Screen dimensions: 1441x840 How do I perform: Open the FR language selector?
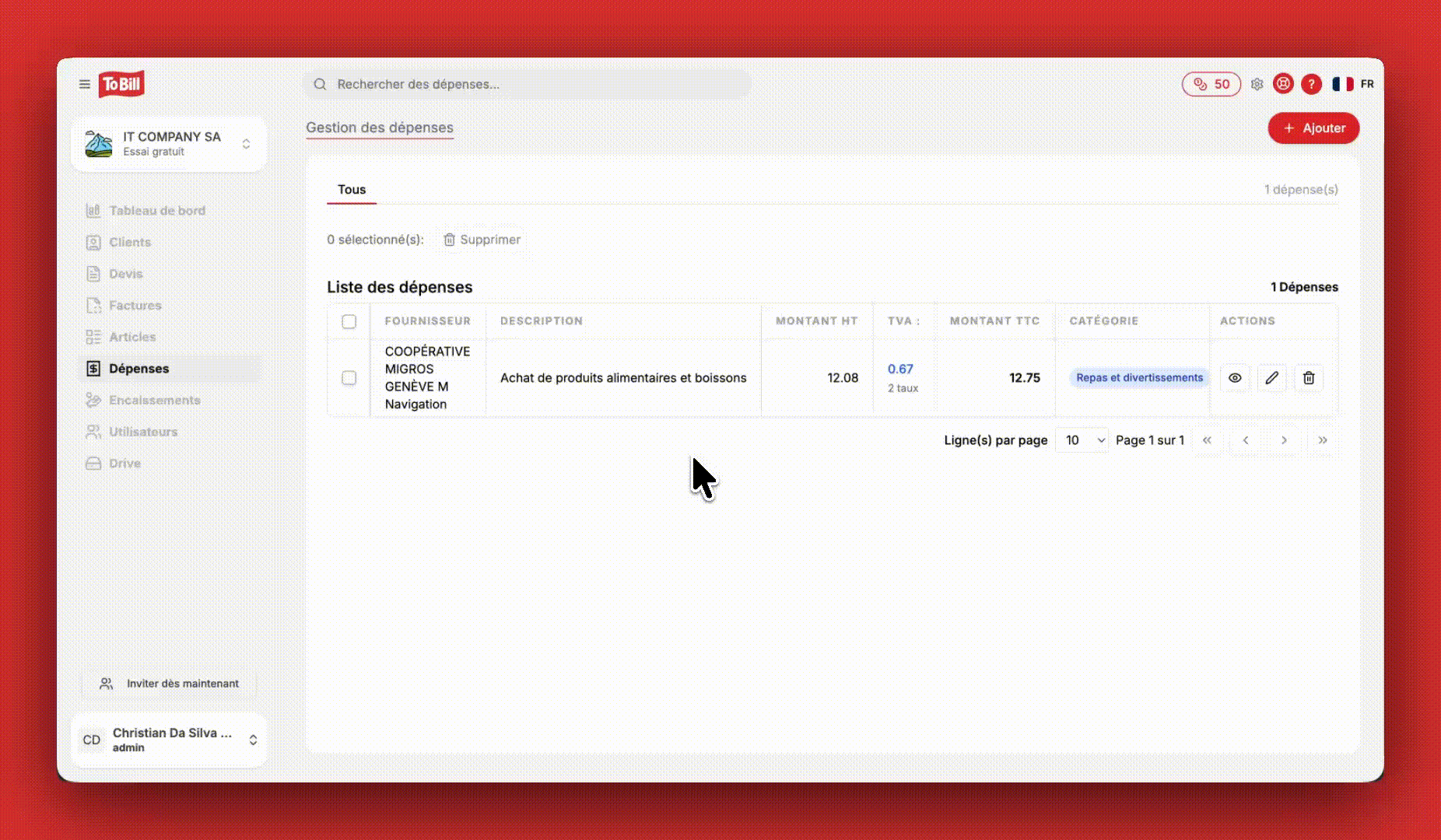[1353, 84]
